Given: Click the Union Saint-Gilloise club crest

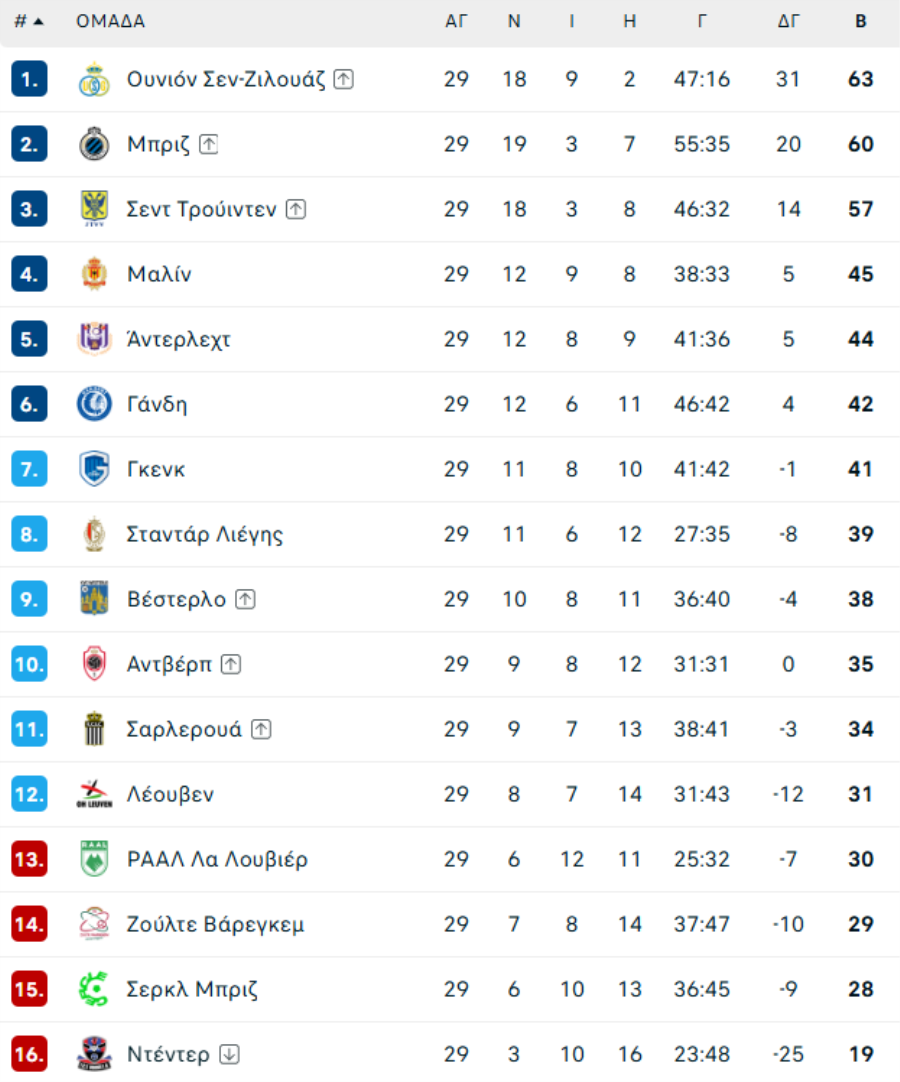Looking at the screenshot, I should tap(94, 80).
